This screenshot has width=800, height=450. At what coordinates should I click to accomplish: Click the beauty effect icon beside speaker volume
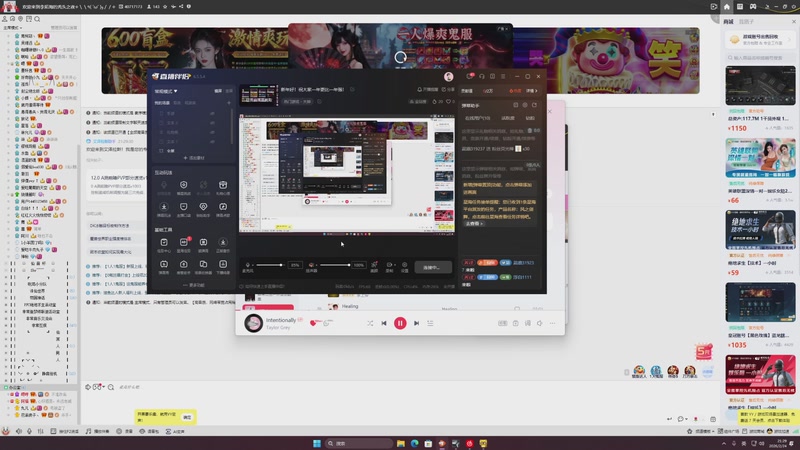coord(374,265)
